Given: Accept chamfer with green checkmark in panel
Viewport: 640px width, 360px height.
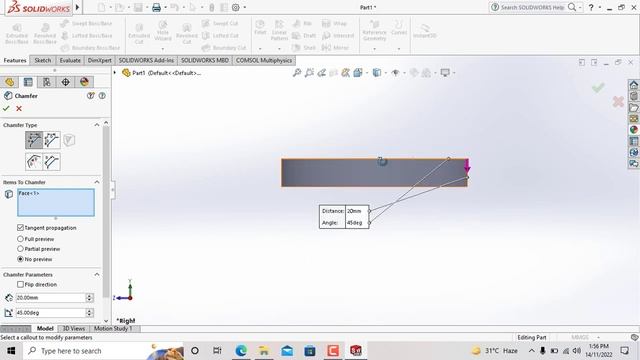Looking at the screenshot, I should tap(6, 109).
